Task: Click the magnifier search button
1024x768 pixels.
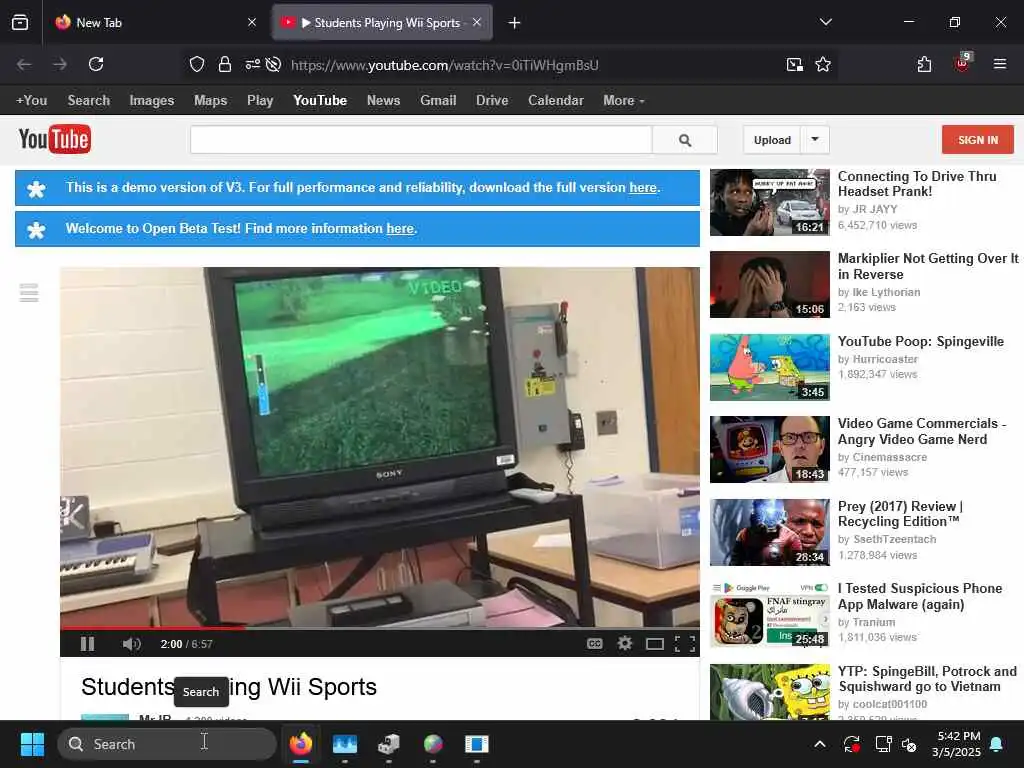Action: [684, 140]
